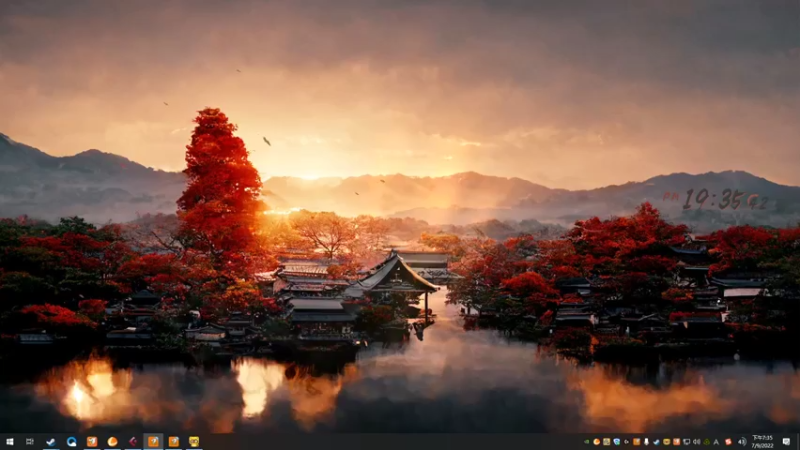Open Task View from the taskbar
Screen dimensions: 800x450
(30, 442)
